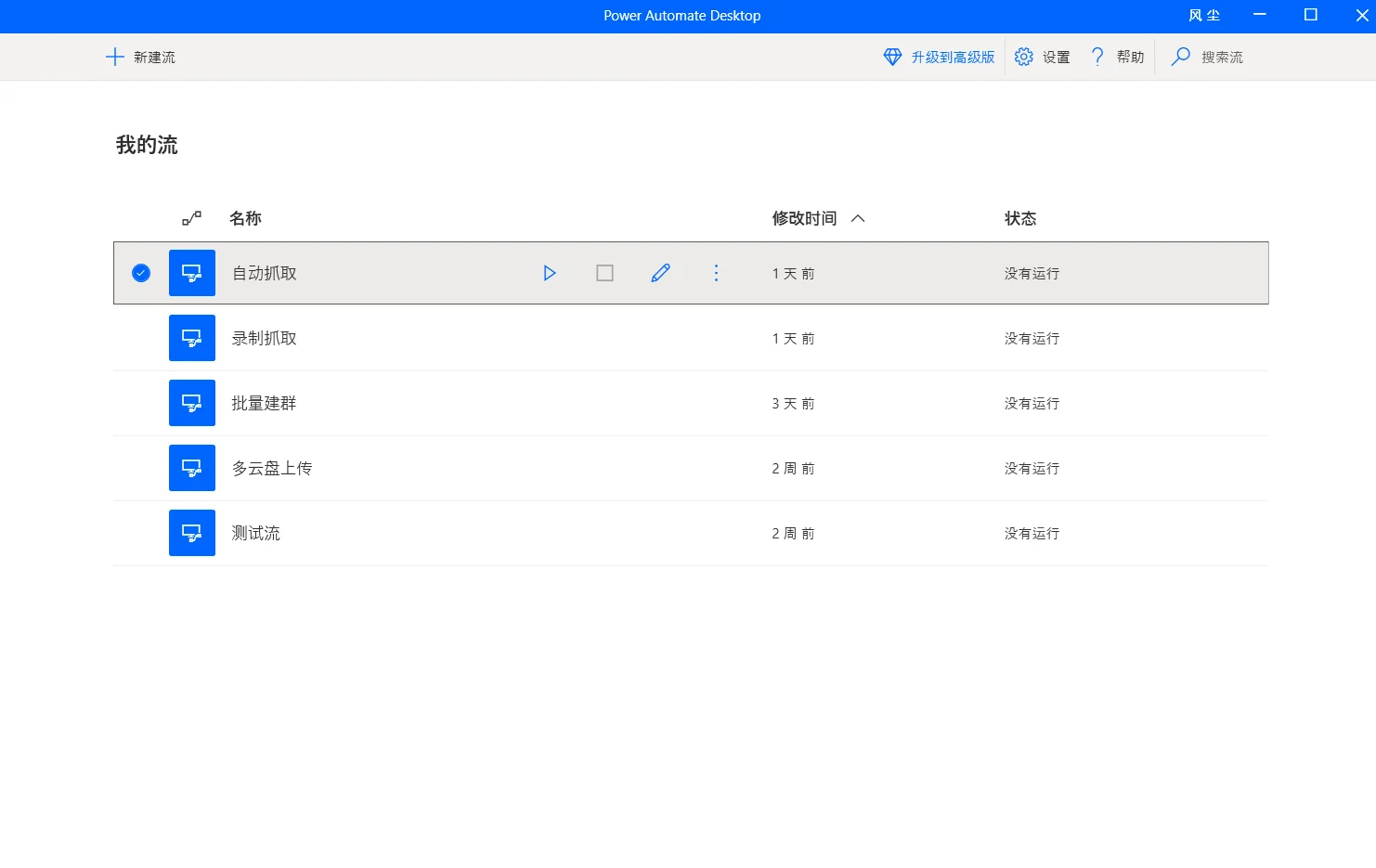Viewport: 1376px width, 868px height.
Task: Click the magnifier search icon
Action: [x=1180, y=57]
